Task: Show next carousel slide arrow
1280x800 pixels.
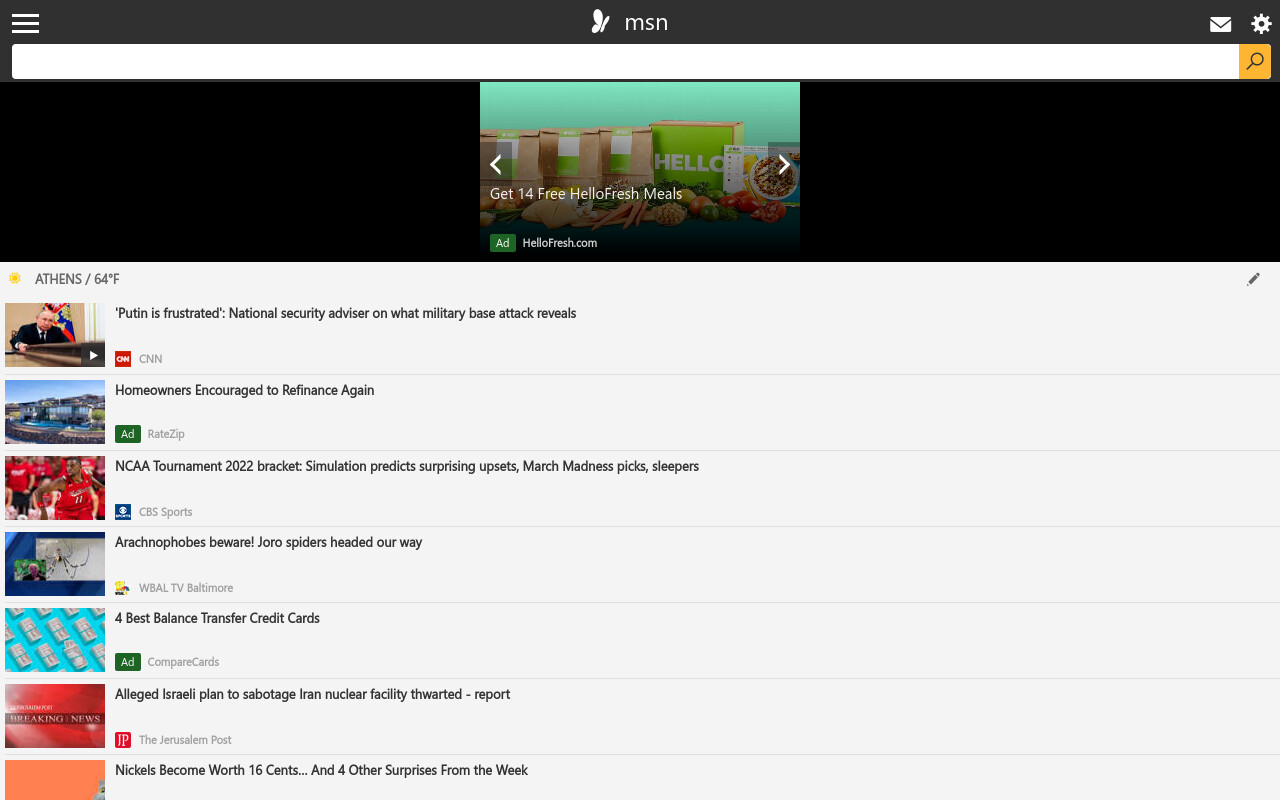Action: (x=784, y=164)
